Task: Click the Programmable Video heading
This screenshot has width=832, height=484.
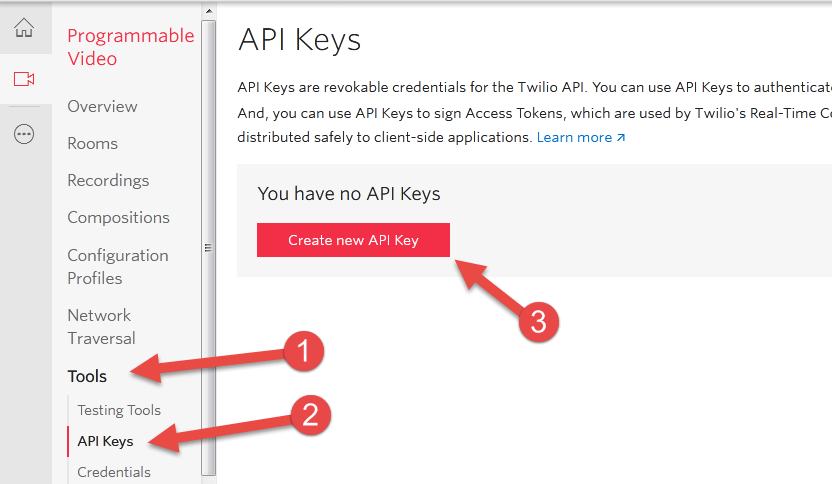Action: 130,47
